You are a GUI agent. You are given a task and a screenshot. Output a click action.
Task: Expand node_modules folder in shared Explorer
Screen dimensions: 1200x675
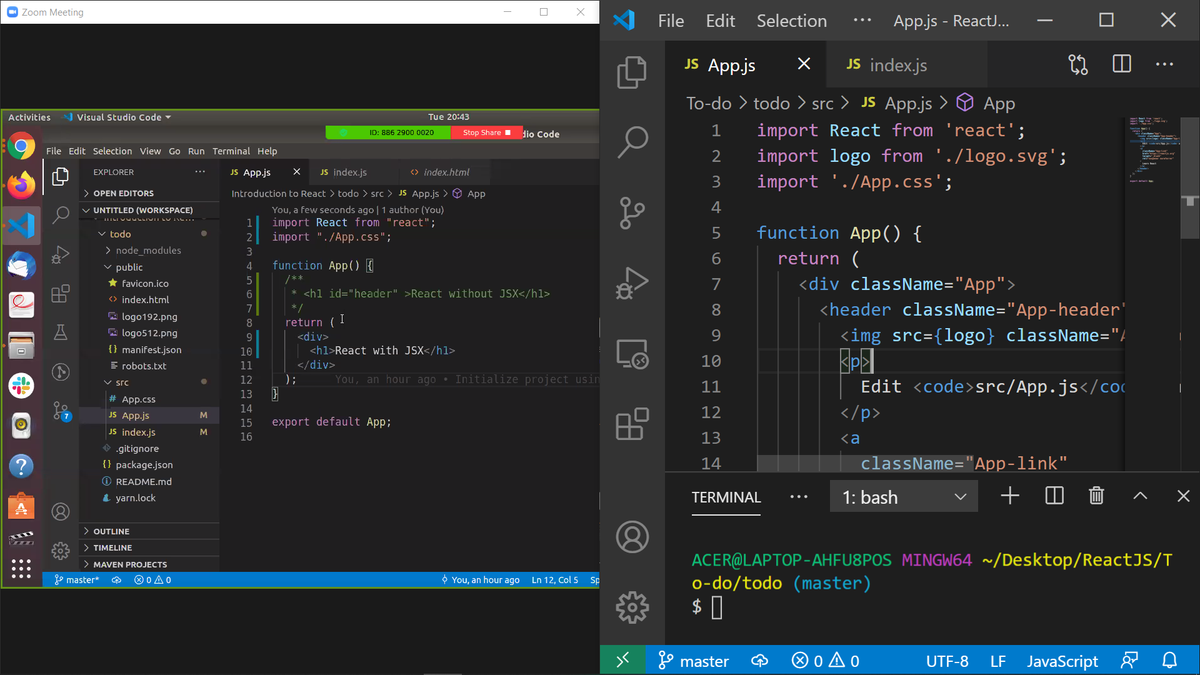tap(148, 250)
